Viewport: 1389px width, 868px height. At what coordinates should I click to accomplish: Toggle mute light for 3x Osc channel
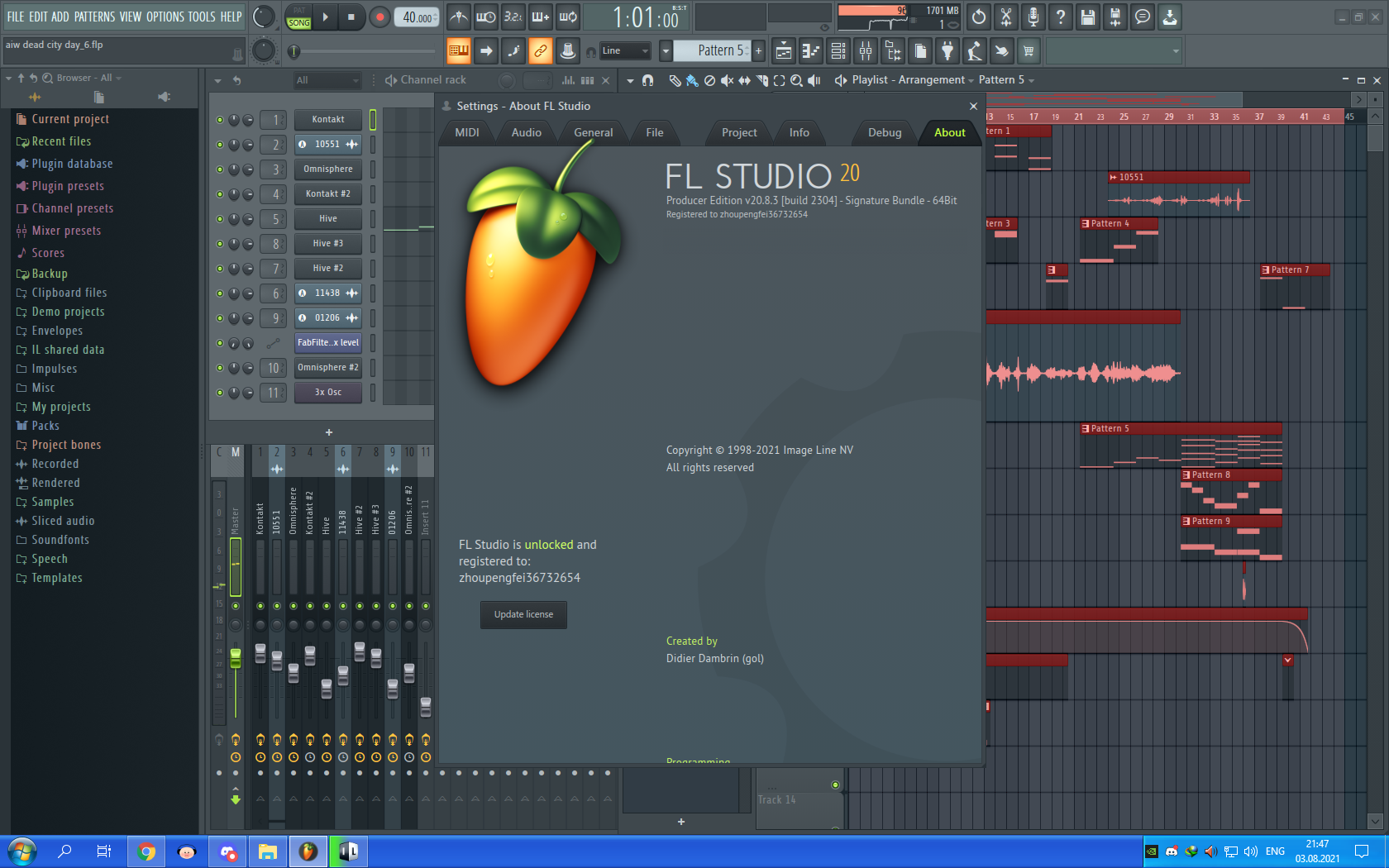(x=220, y=393)
